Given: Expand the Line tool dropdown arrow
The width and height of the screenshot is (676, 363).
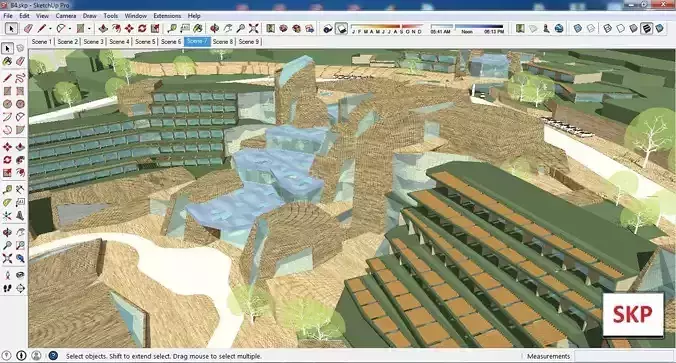Looking at the screenshot, I should pos(50,28).
